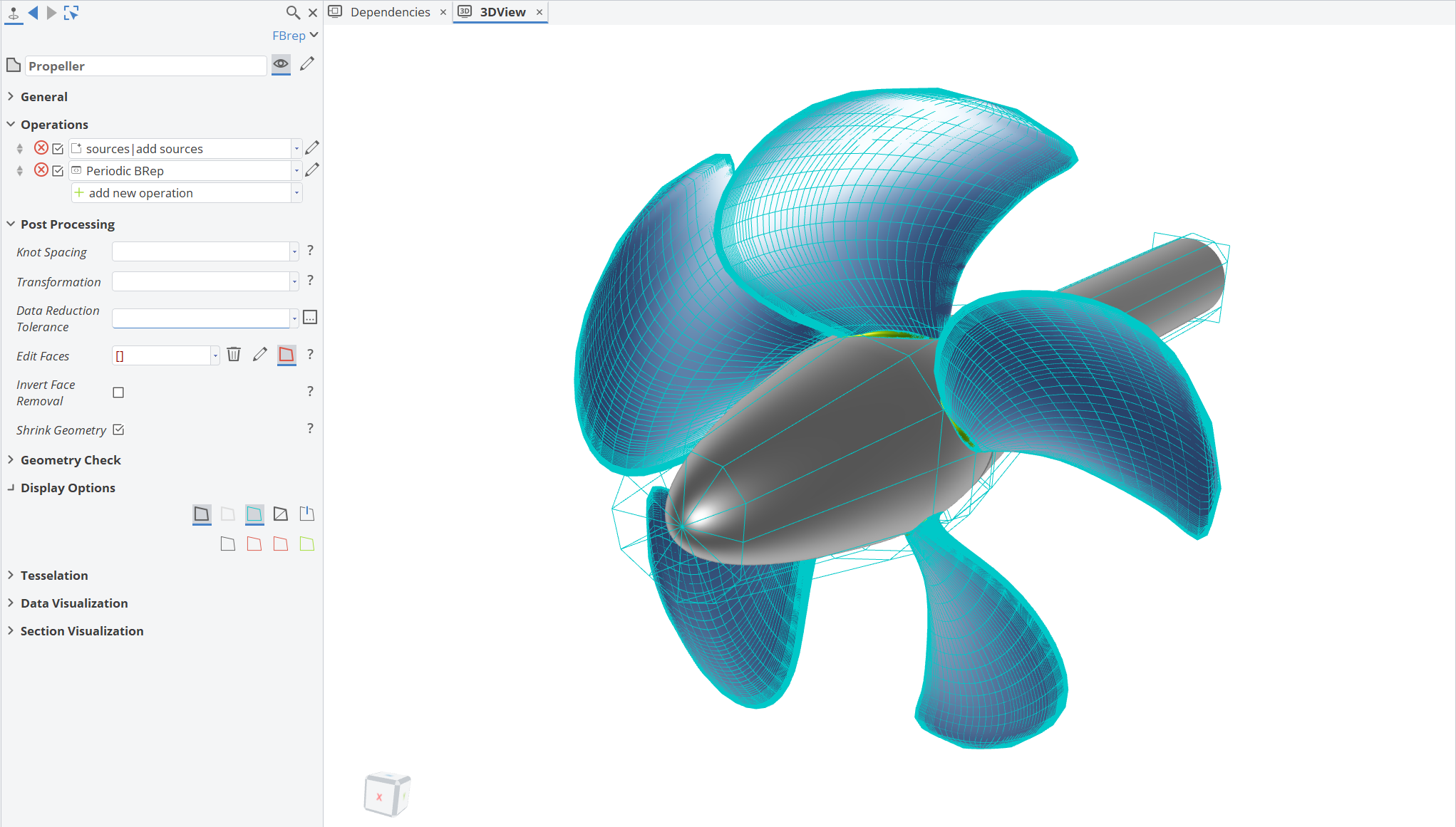Click the green-outlined face display option icon
1456x827 pixels.
[x=307, y=544]
